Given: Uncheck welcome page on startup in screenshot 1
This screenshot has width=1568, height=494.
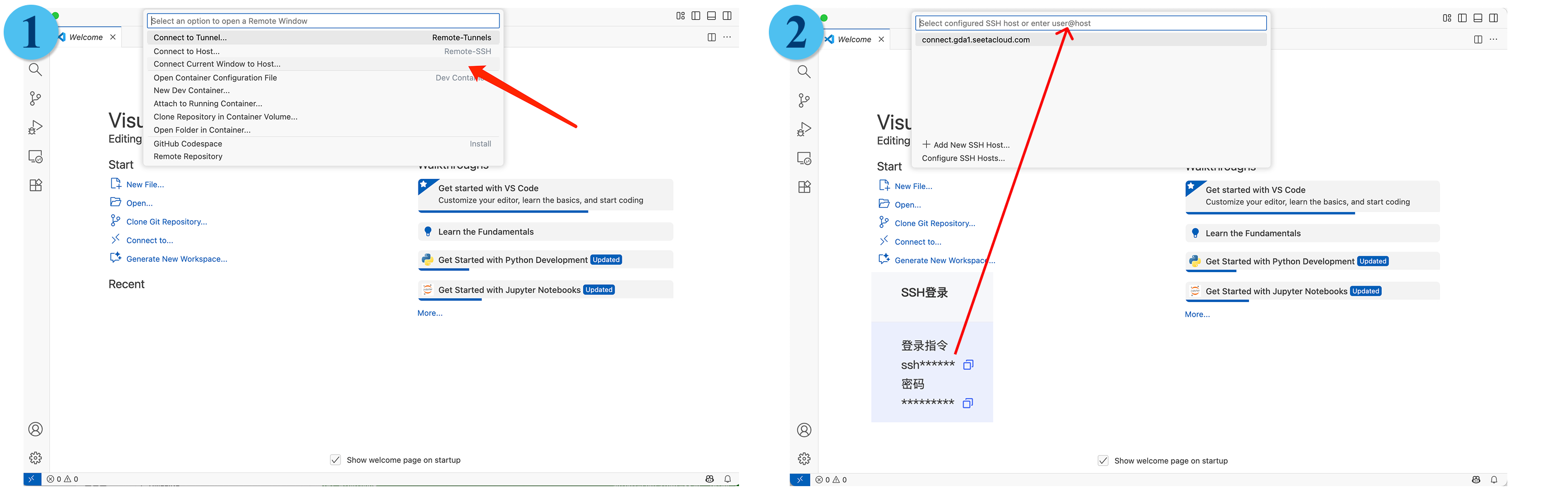Looking at the screenshot, I should point(335,460).
